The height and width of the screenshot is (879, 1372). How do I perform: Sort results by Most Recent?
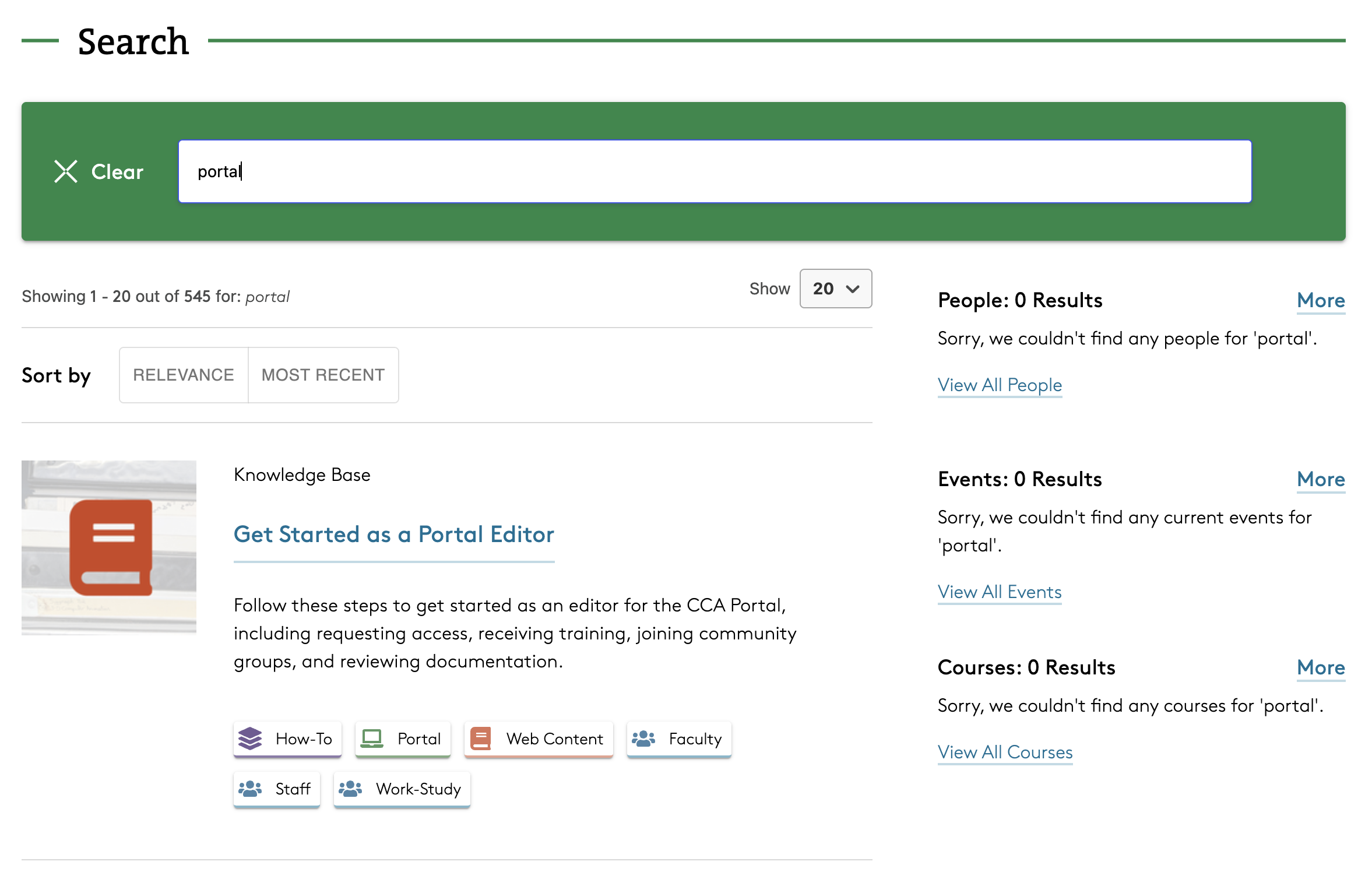(x=323, y=375)
